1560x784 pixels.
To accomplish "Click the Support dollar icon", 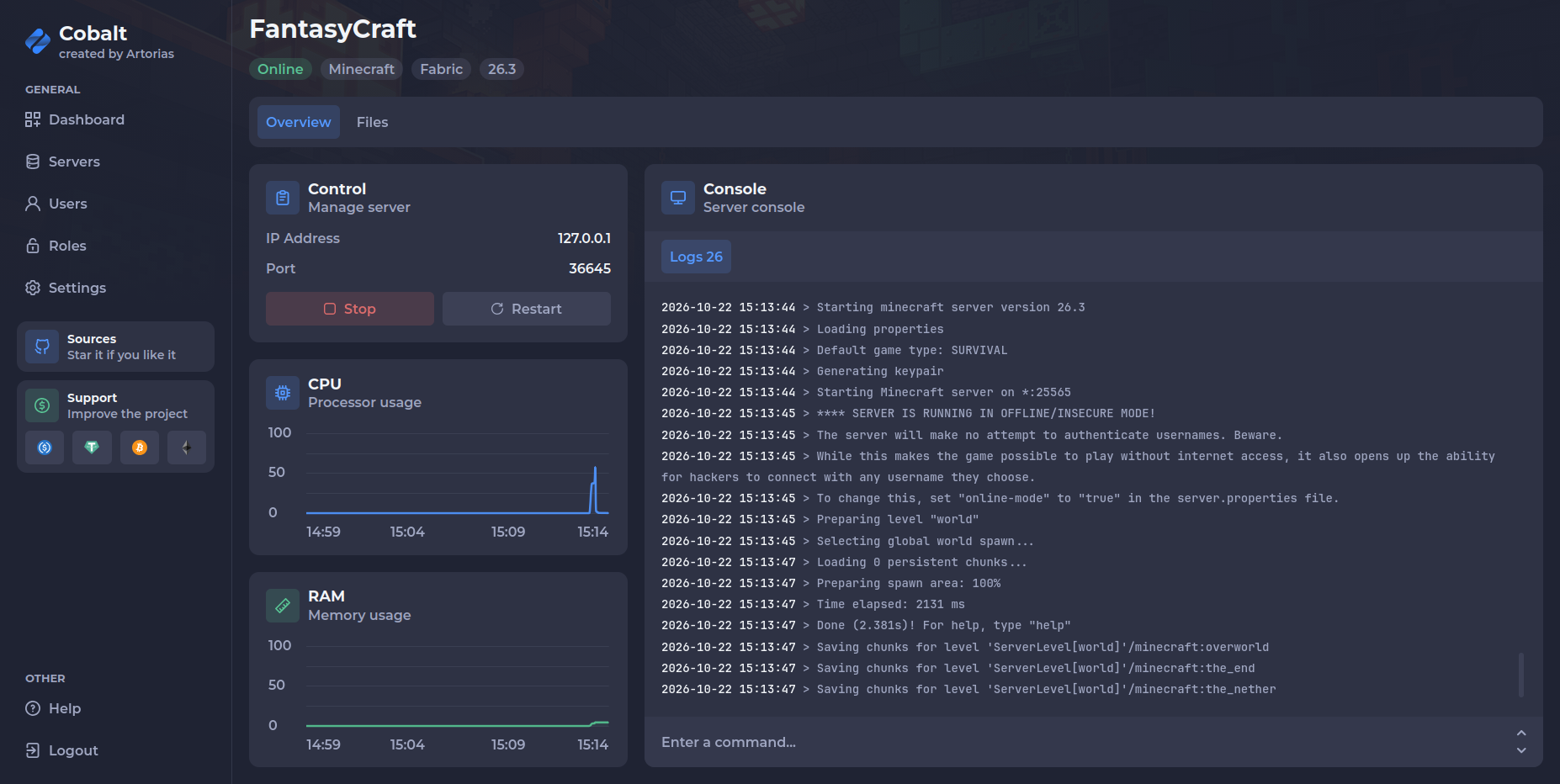I will click(x=42, y=405).
